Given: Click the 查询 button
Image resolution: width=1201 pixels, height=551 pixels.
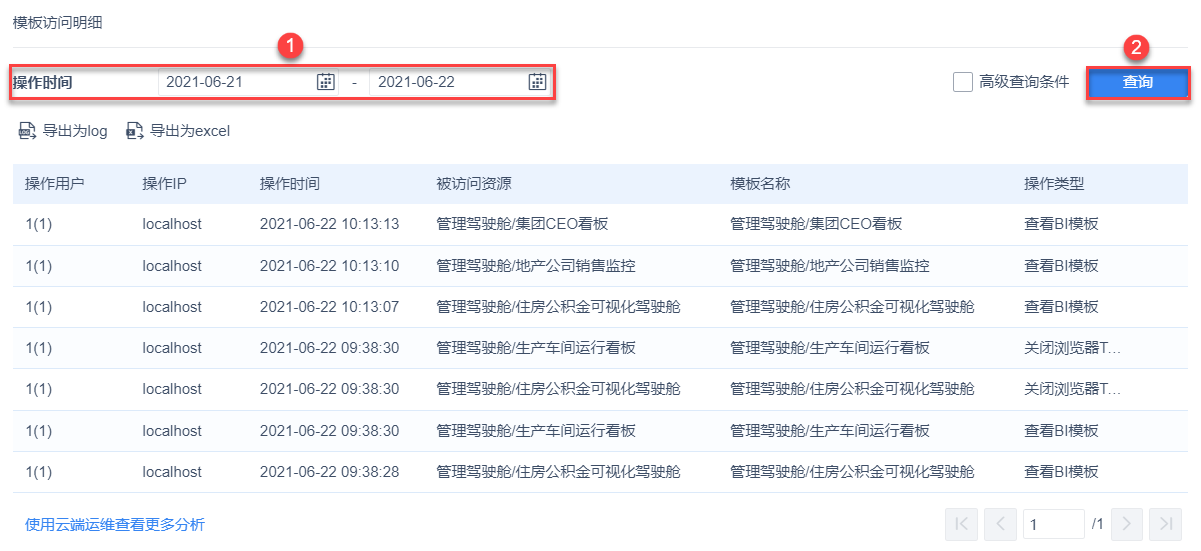Looking at the screenshot, I should tap(1138, 83).
